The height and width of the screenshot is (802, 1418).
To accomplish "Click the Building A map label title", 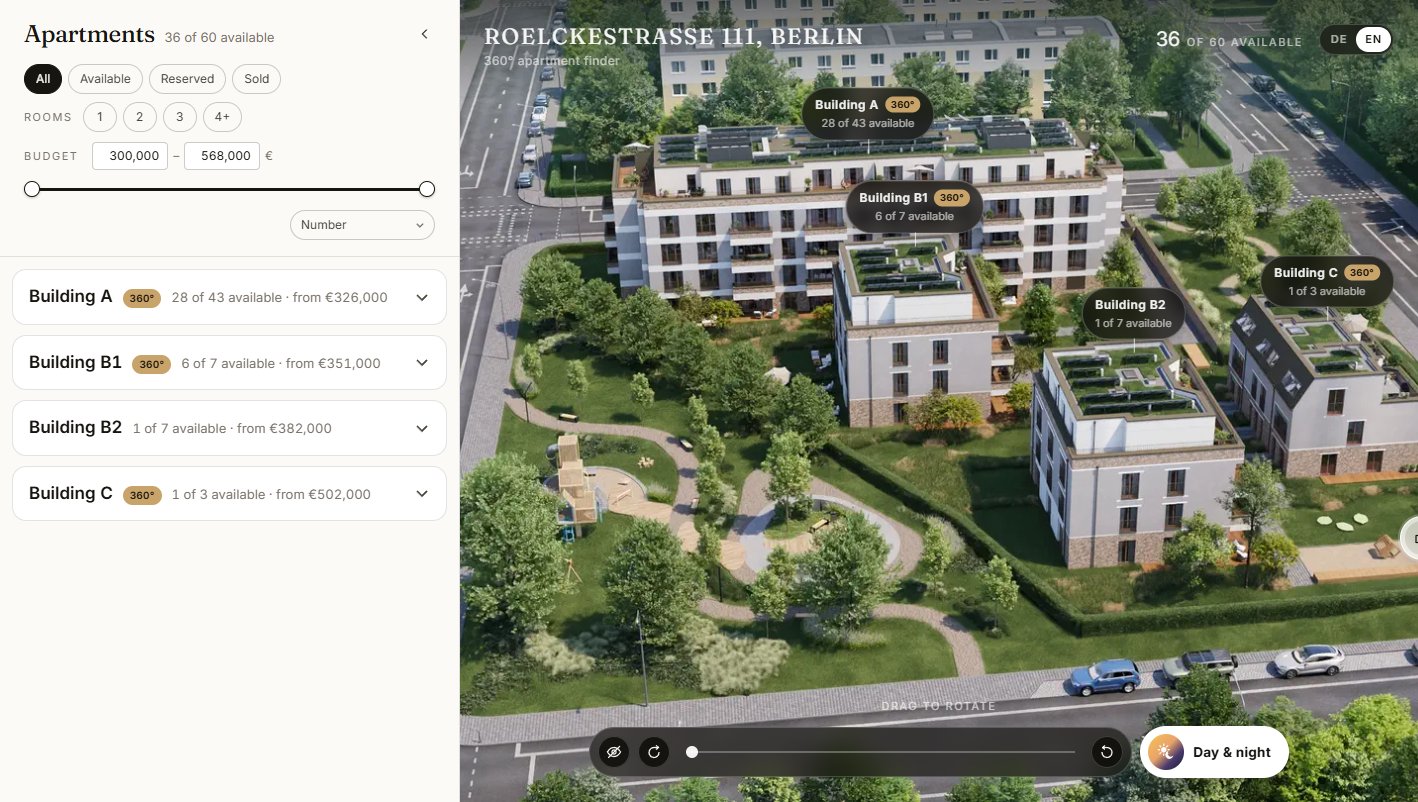I will [x=846, y=105].
